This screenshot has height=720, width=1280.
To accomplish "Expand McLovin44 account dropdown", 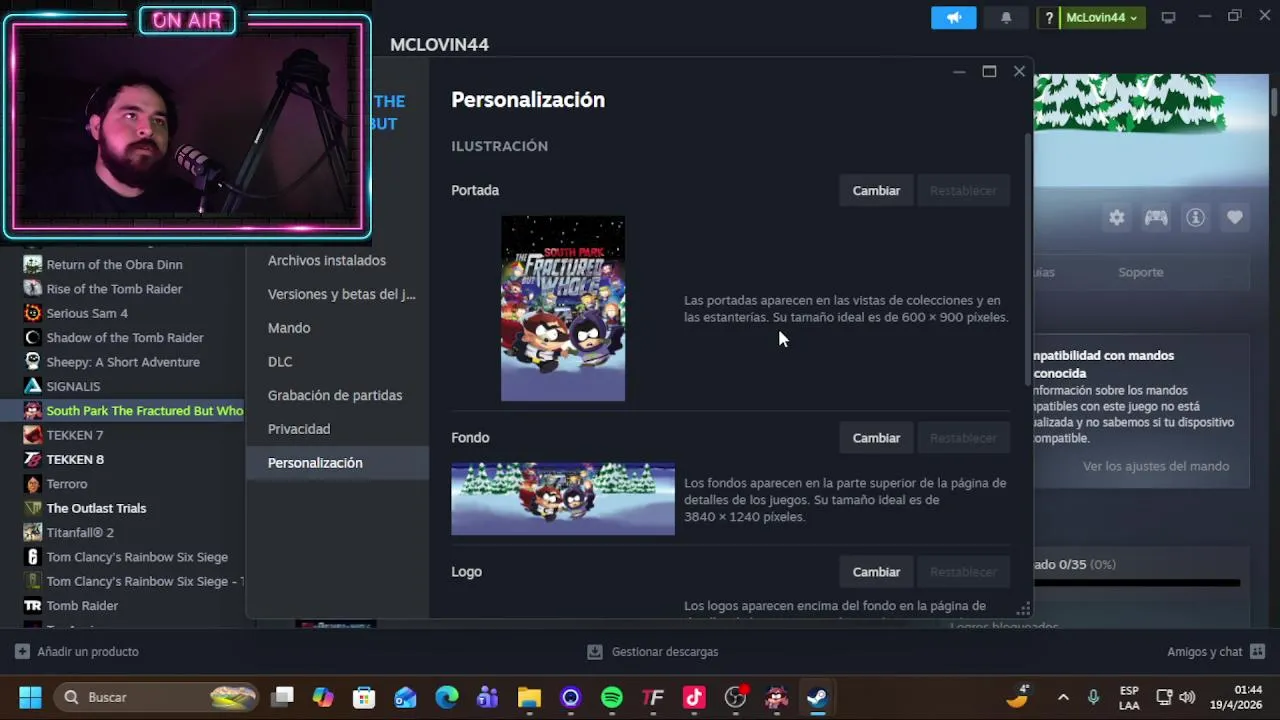I will tap(1102, 17).
